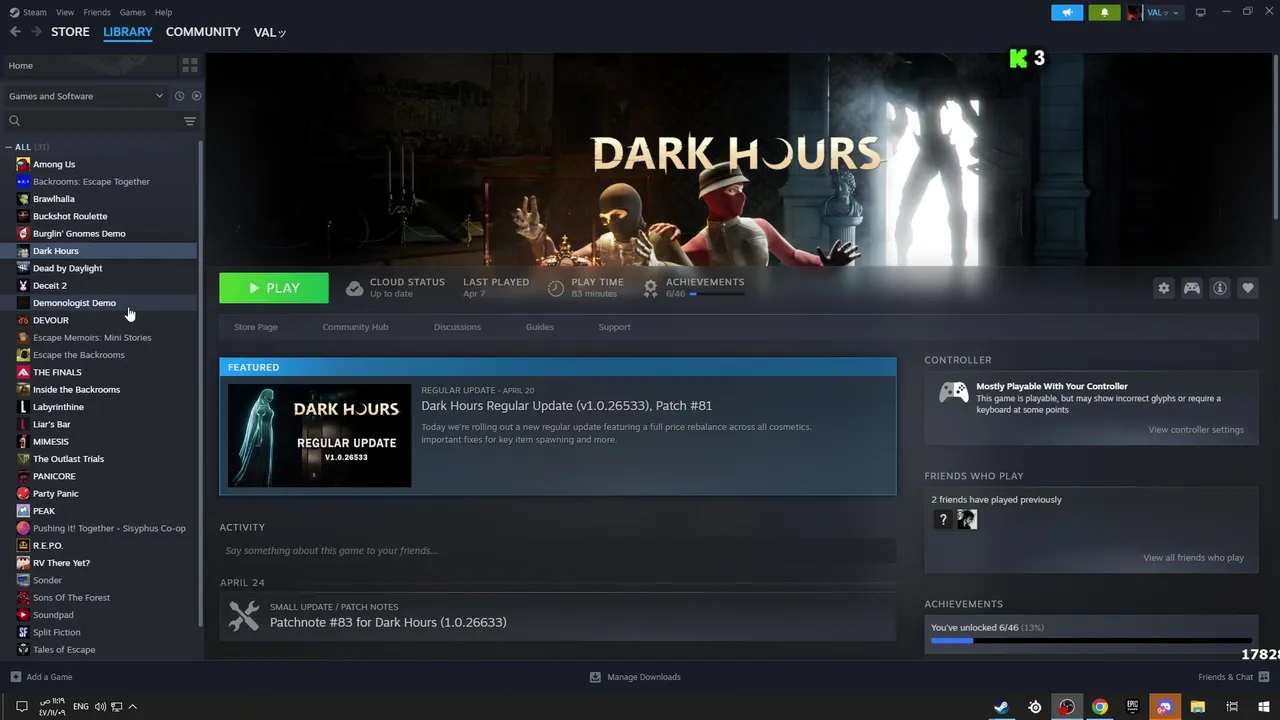Click the ready-to-play filter icon
The image size is (1280, 720).
click(196, 96)
